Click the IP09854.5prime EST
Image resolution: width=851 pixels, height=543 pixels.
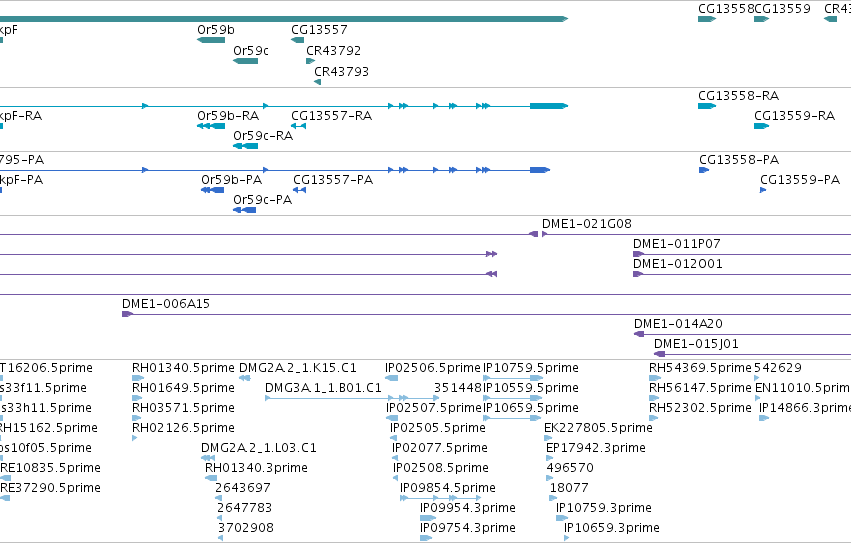pos(441,498)
